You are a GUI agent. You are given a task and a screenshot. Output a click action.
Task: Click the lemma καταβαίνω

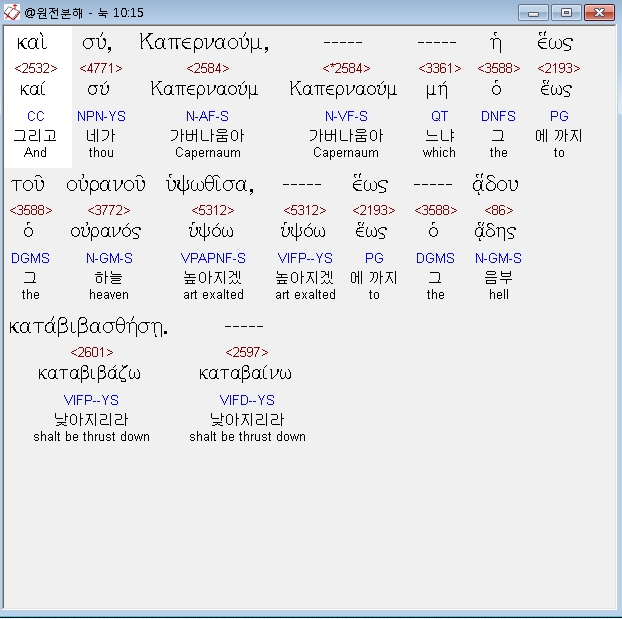click(245, 373)
